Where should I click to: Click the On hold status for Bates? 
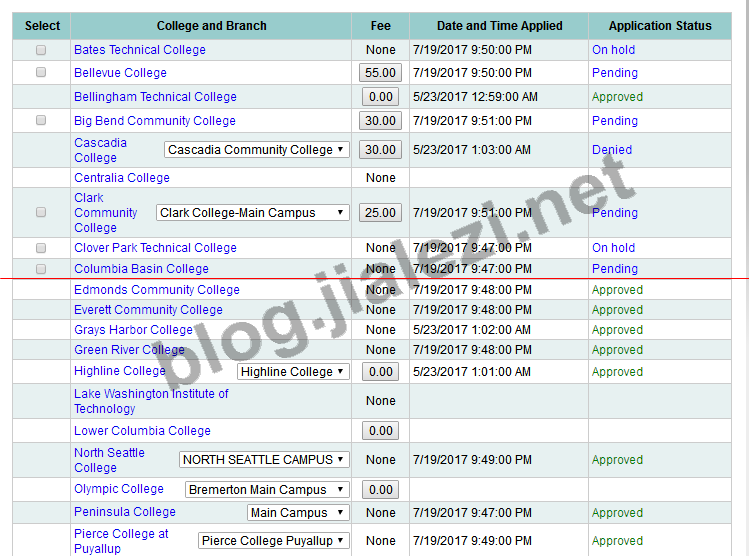click(x=613, y=50)
